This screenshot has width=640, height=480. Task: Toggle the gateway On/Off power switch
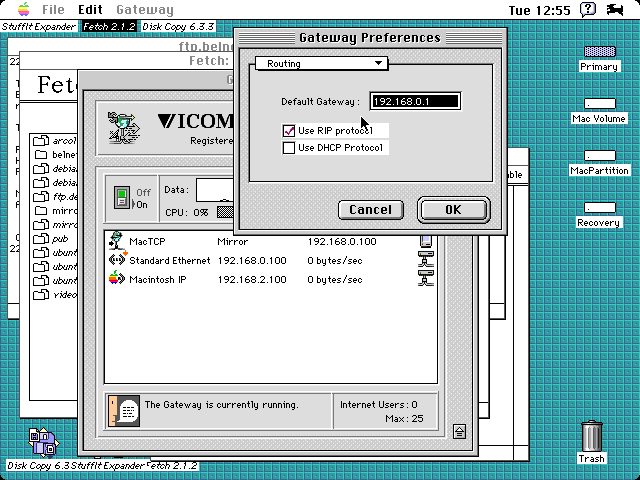[x=122, y=198]
